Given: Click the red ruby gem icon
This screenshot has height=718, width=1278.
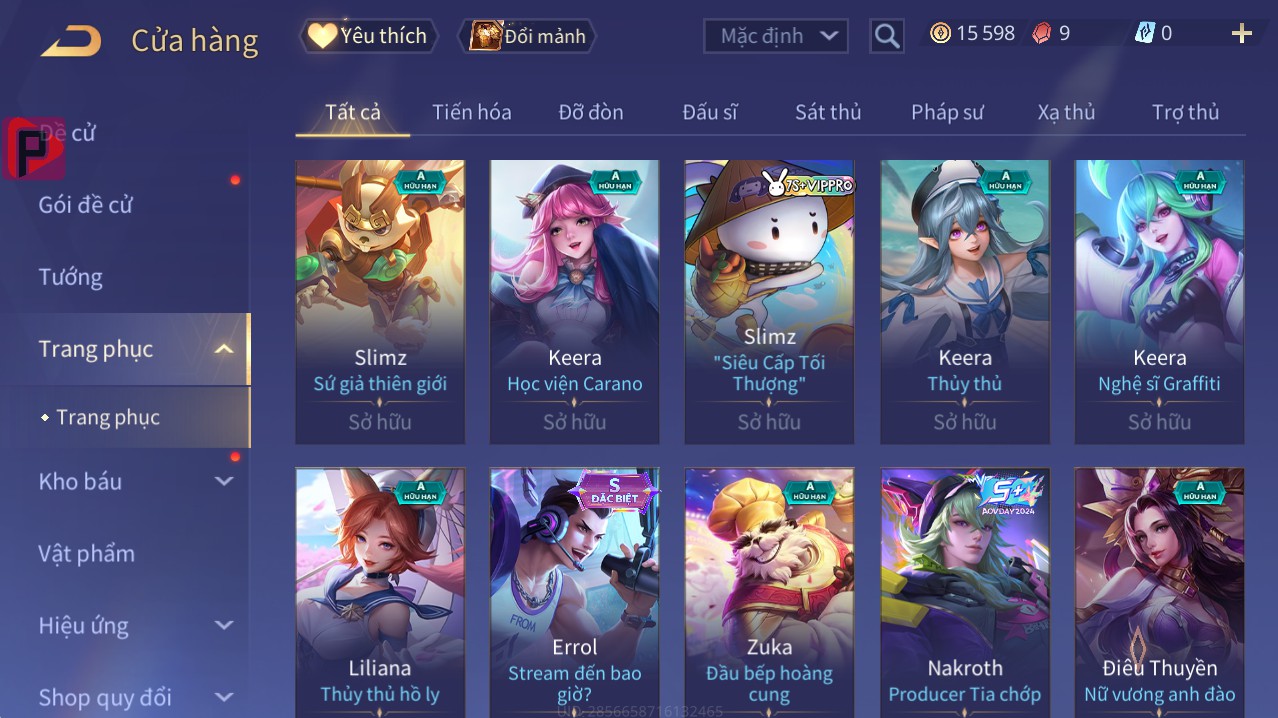Looking at the screenshot, I should coord(1042,33).
